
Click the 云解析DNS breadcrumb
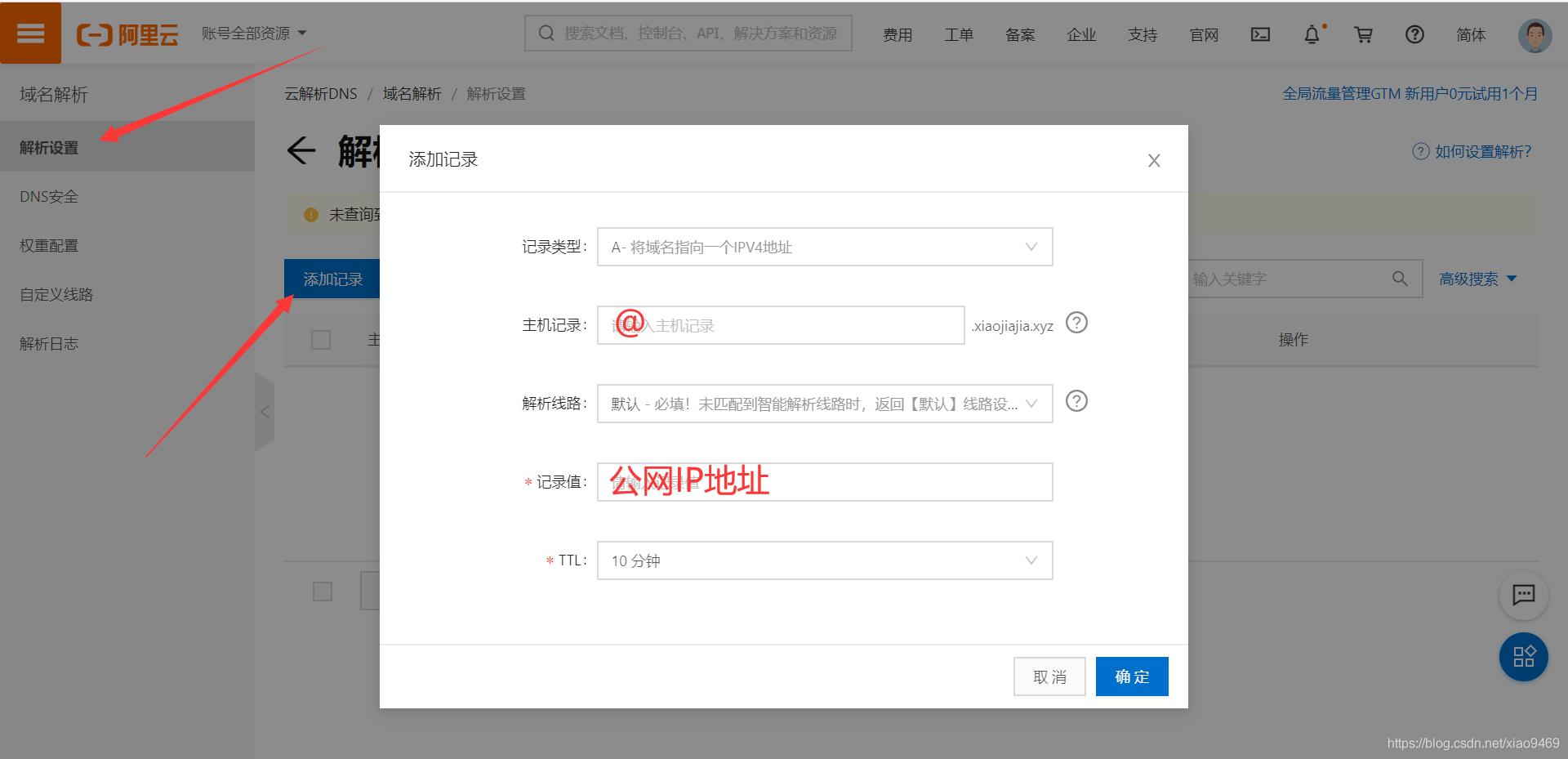pos(321,94)
